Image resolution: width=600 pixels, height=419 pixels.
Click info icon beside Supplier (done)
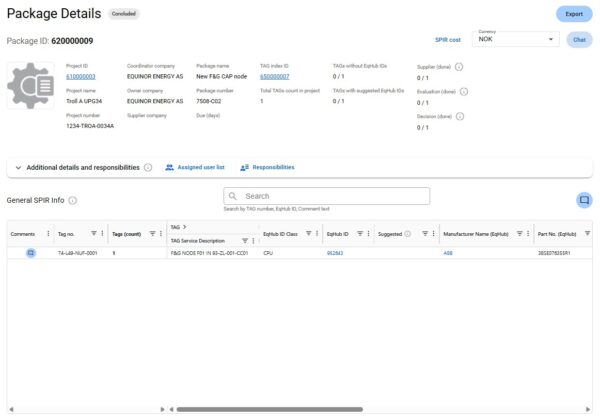coord(459,67)
